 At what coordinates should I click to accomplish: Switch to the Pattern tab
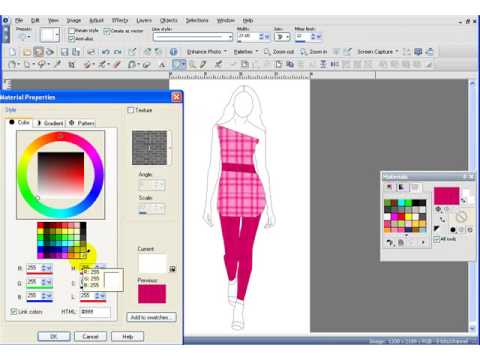82,123
